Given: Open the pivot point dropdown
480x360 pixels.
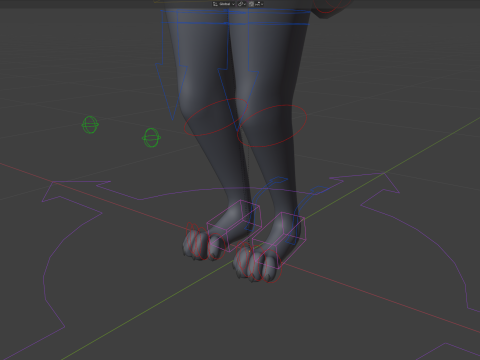Looking at the screenshot, I should coord(242,4).
